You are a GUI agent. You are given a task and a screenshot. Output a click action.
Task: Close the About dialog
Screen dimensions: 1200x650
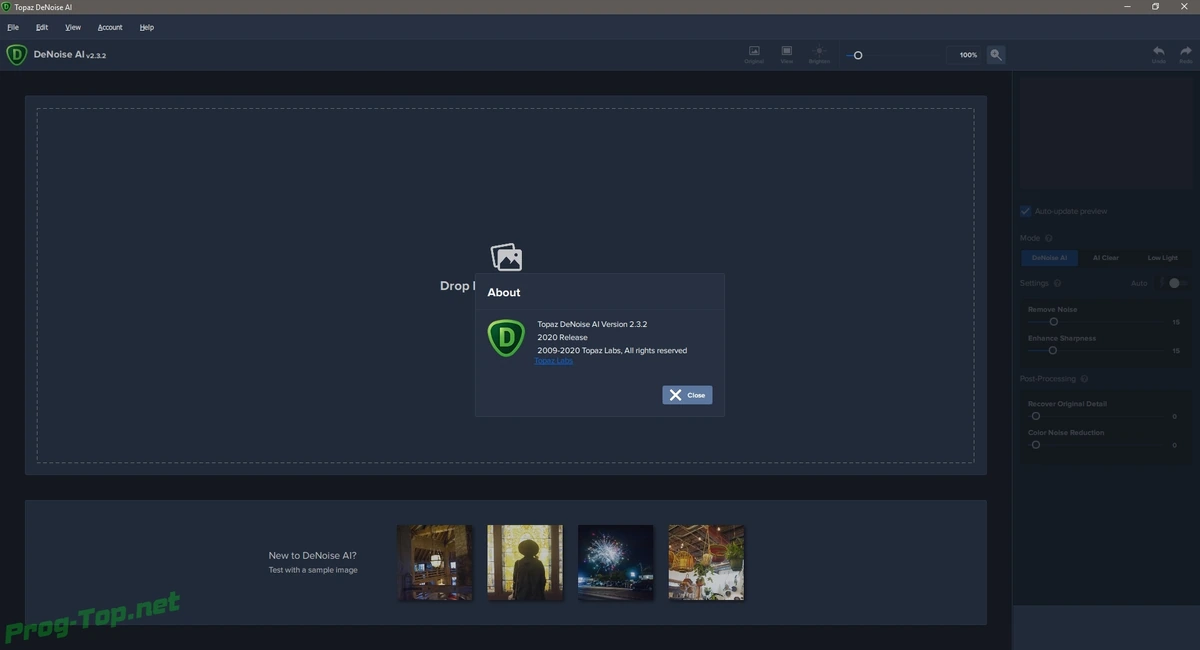coord(687,395)
